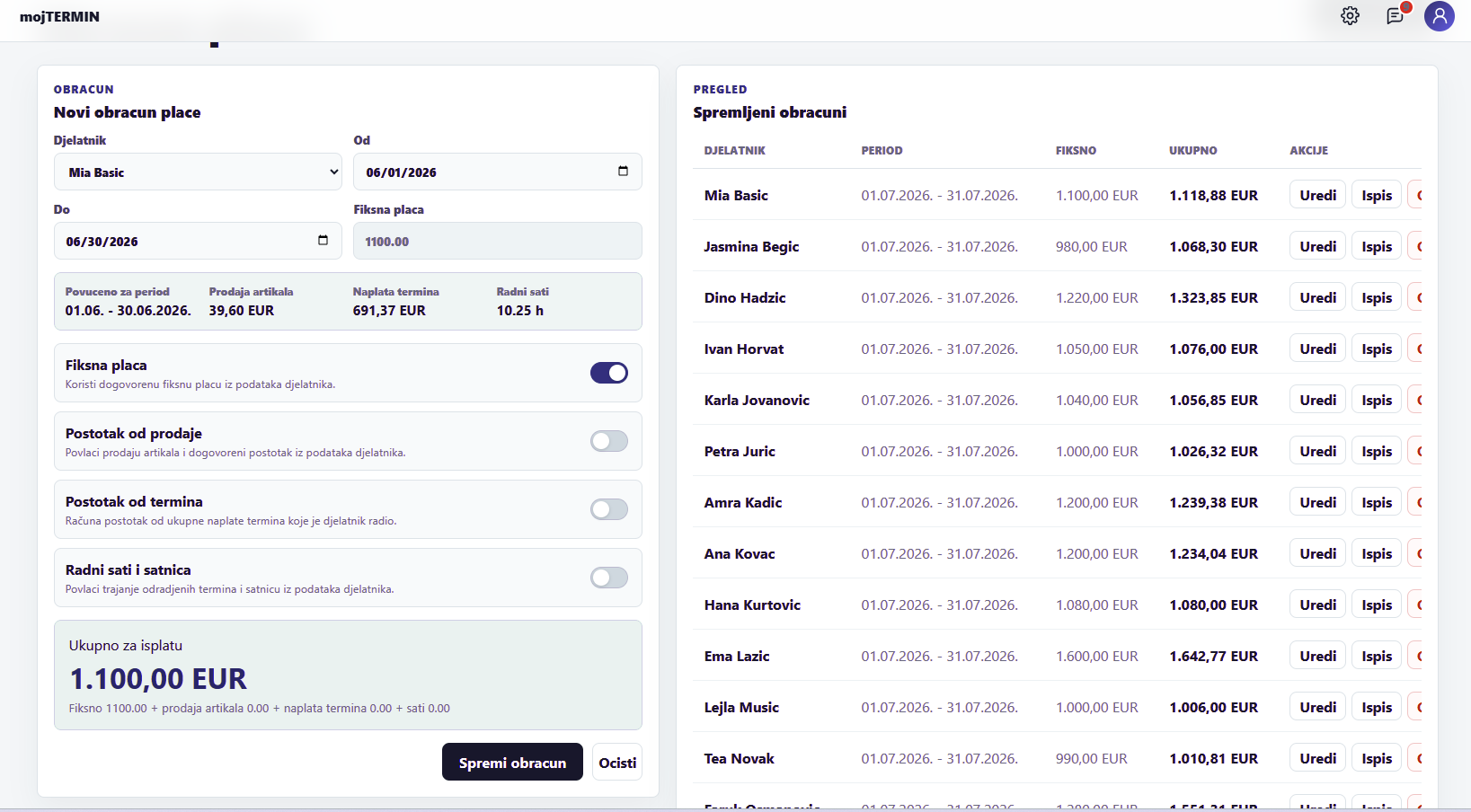The width and height of the screenshot is (1471, 812).
Task: Click Uredi for Tea Novak
Action: point(1317,758)
